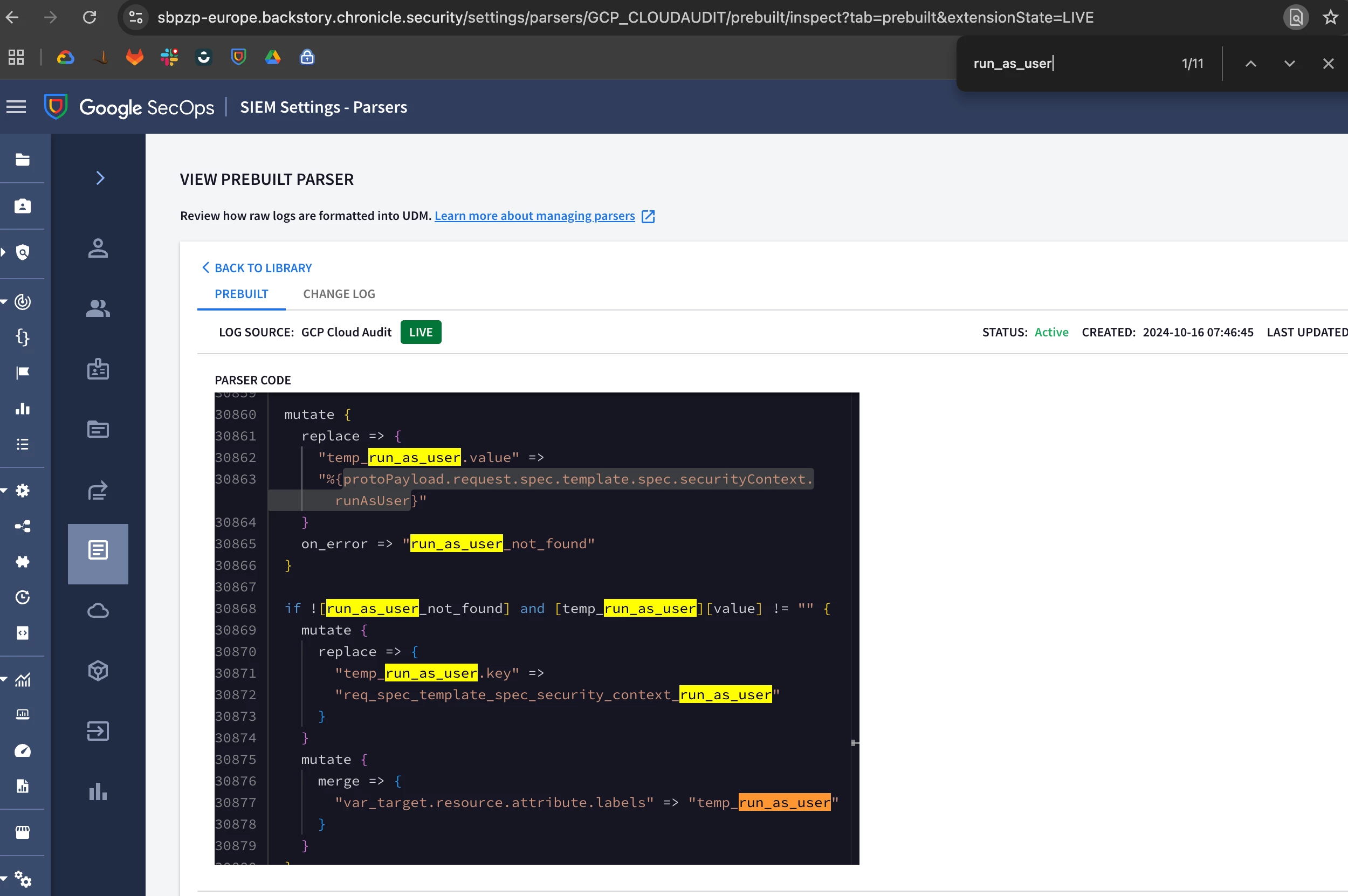Open the radar detection icon in the sidebar
This screenshot has width=1348, height=896.
tap(22, 301)
